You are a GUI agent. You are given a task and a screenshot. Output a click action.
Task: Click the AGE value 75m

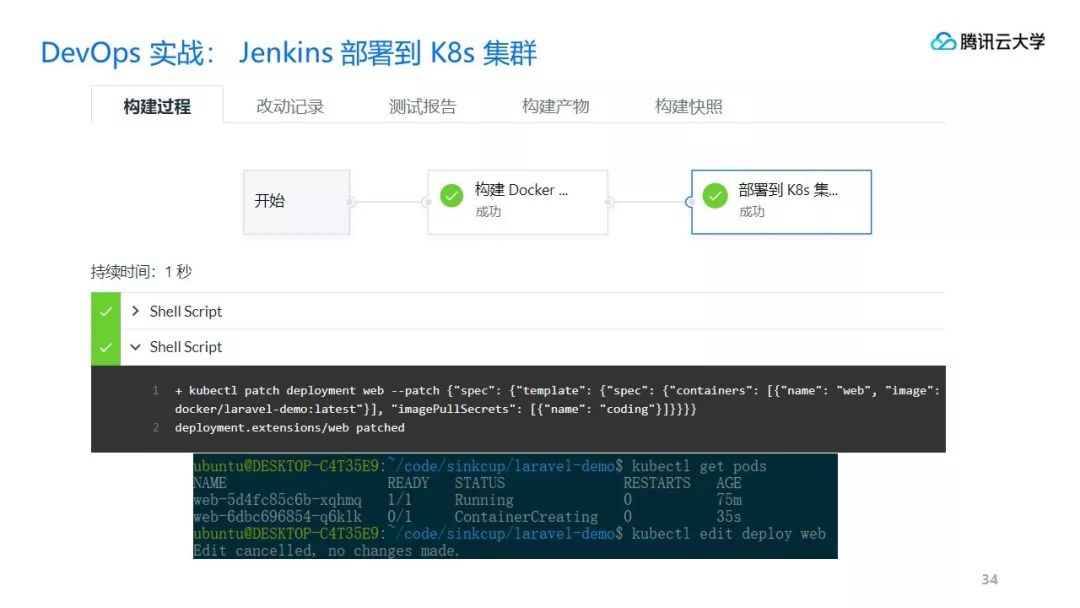tap(729, 500)
